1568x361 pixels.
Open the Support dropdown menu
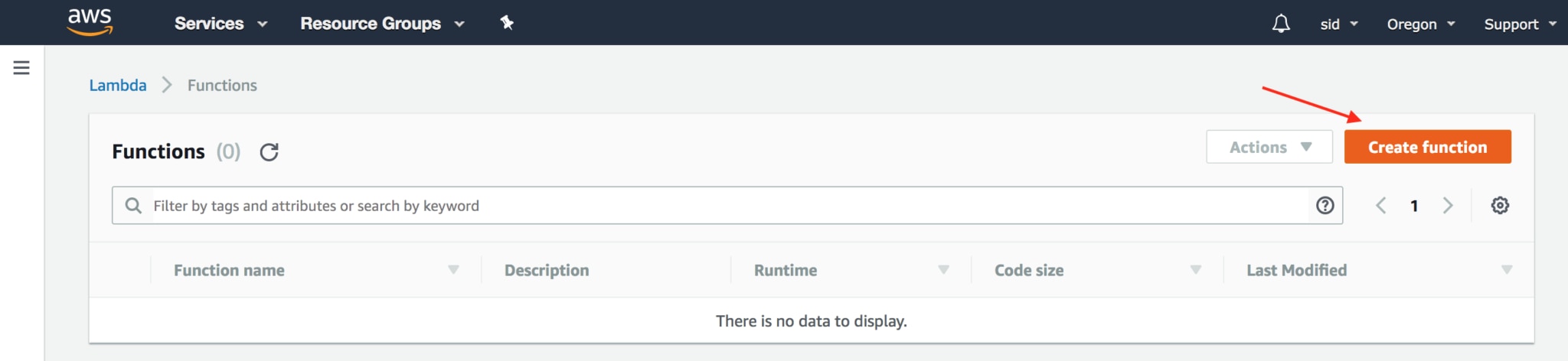click(1519, 24)
